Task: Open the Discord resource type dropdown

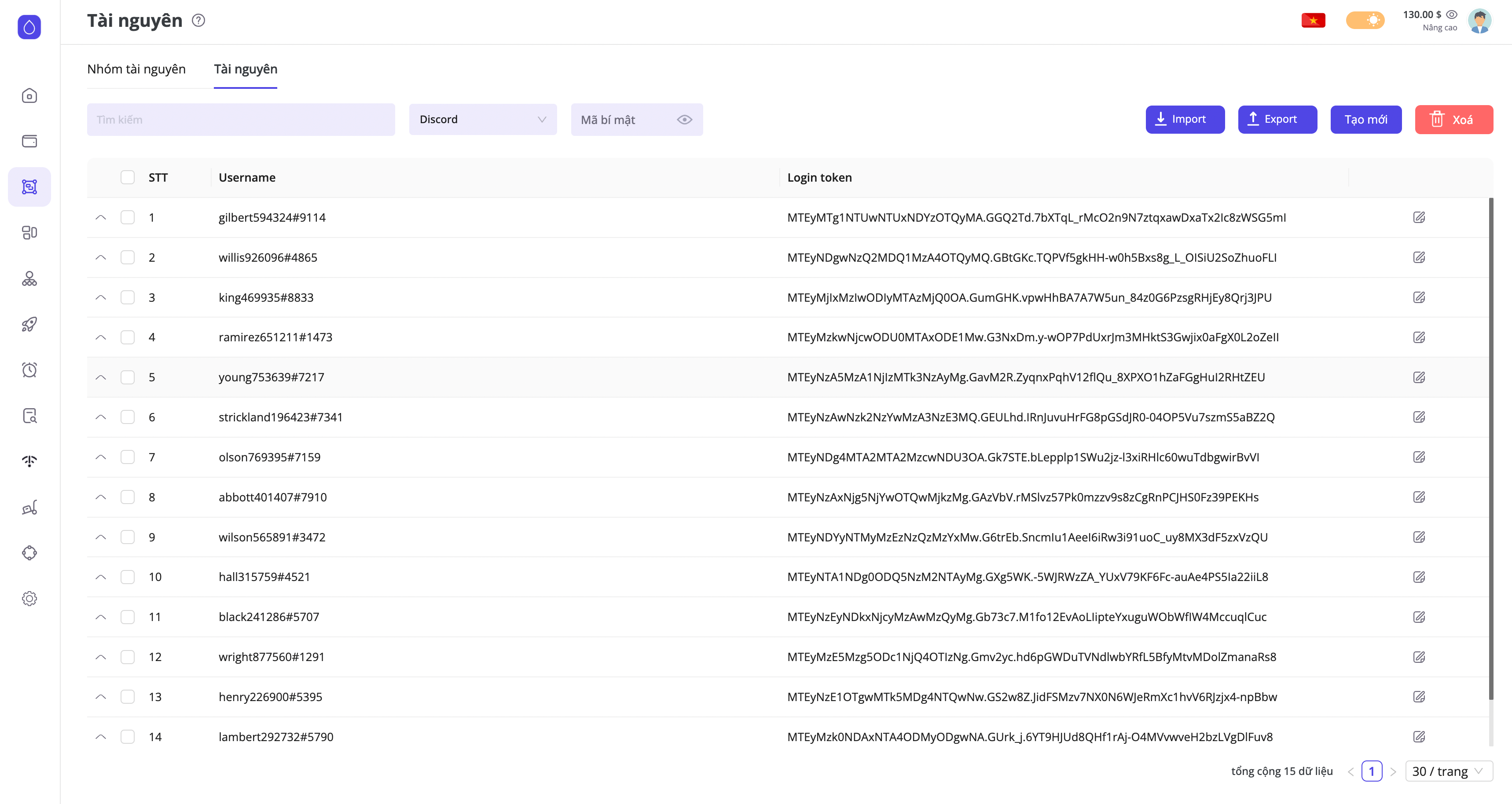Action: coord(482,120)
